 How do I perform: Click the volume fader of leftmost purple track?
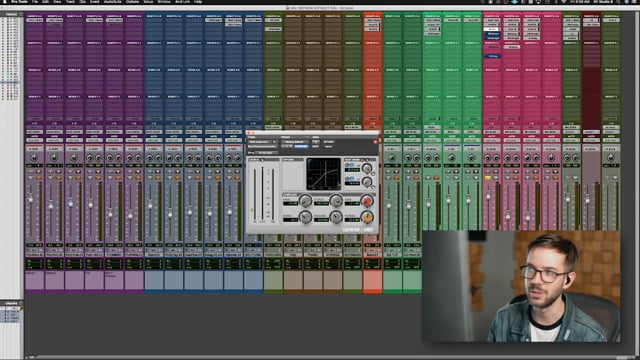[31, 200]
